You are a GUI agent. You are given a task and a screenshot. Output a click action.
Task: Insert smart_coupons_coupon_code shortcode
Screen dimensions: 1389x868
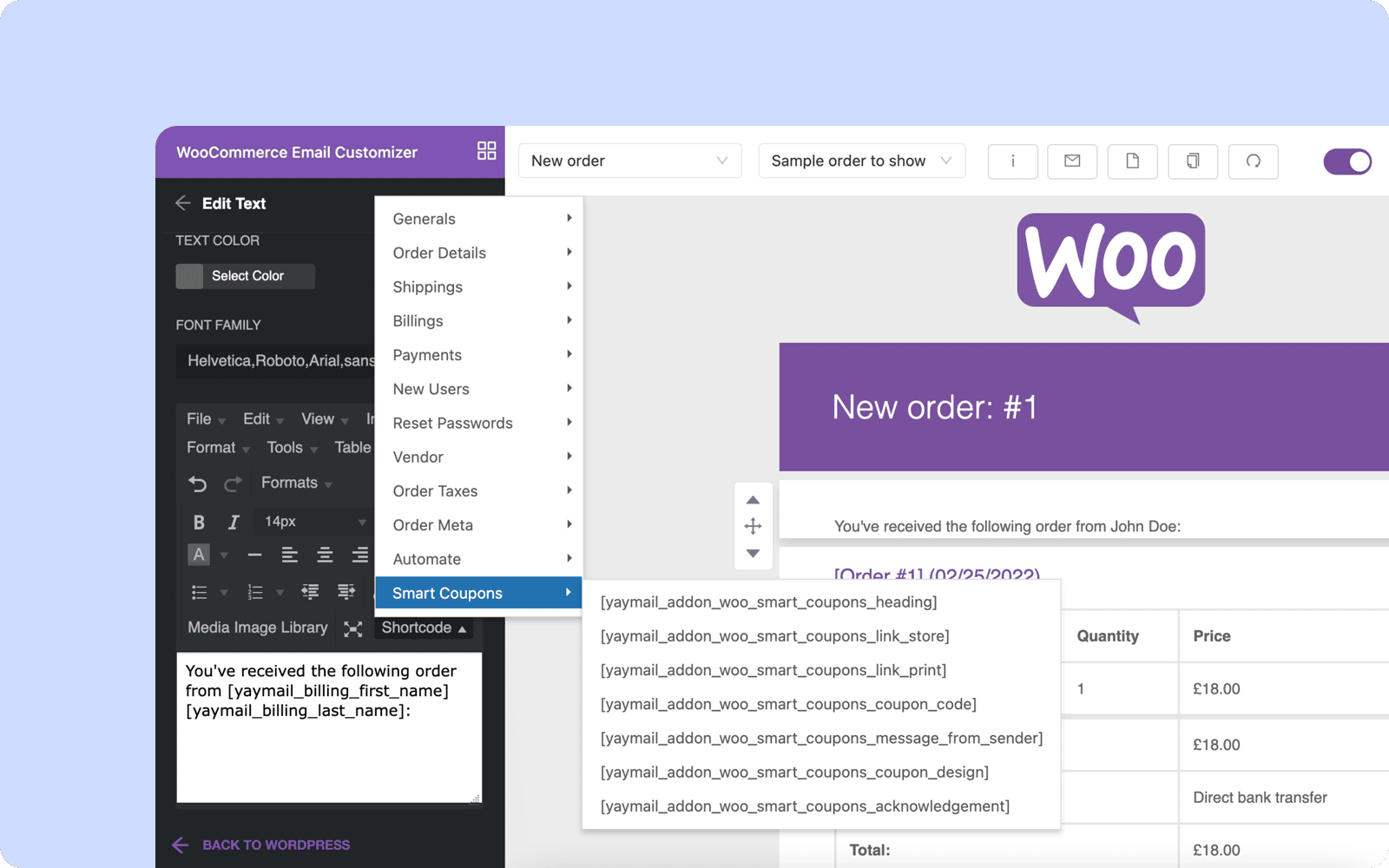pyautogui.click(x=788, y=704)
